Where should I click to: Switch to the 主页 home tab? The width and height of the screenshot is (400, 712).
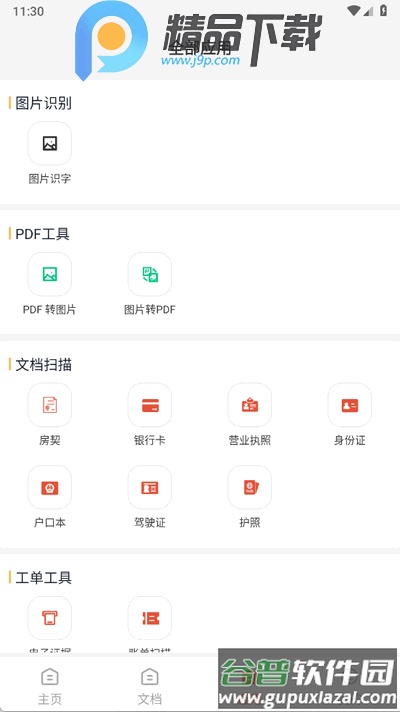(x=49, y=686)
